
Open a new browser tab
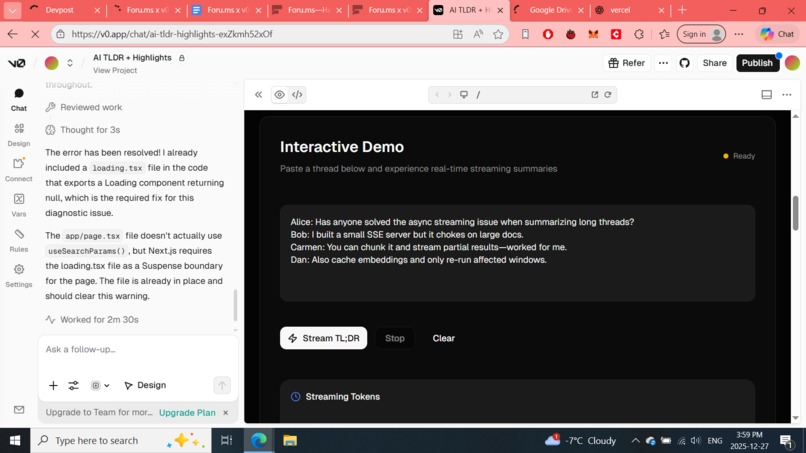pos(682,10)
